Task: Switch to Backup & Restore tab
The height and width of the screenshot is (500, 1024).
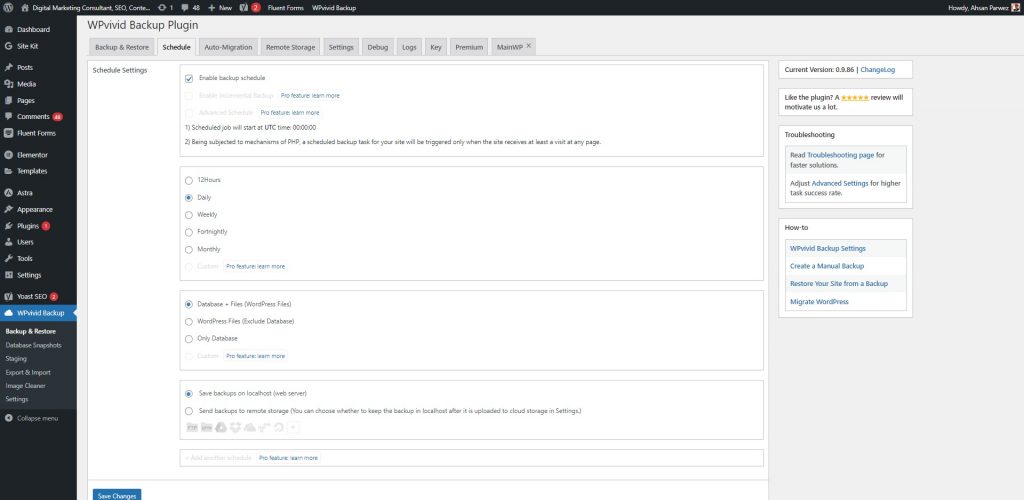Action: coord(121,47)
